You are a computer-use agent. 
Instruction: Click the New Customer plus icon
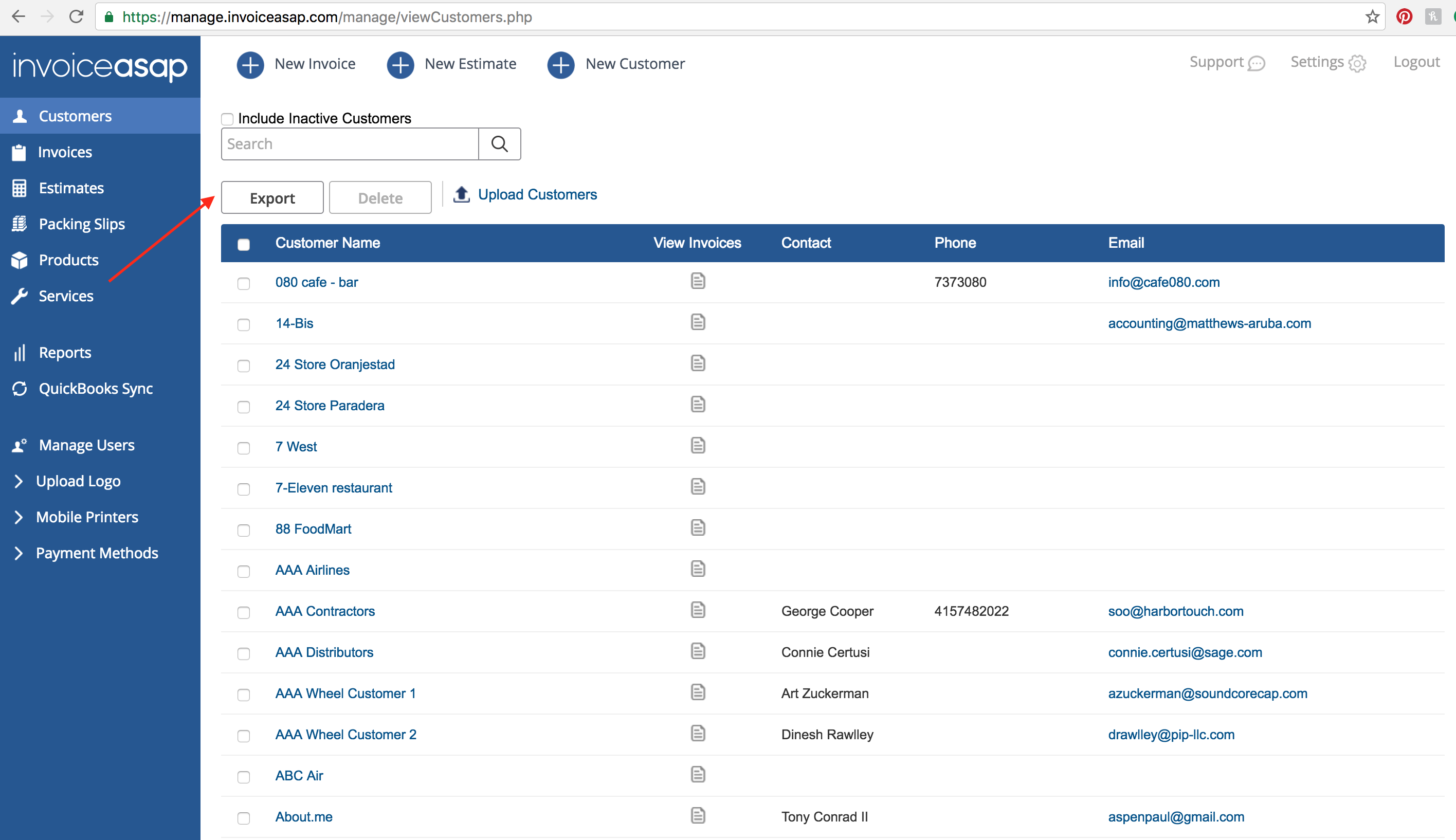click(561, 65)
